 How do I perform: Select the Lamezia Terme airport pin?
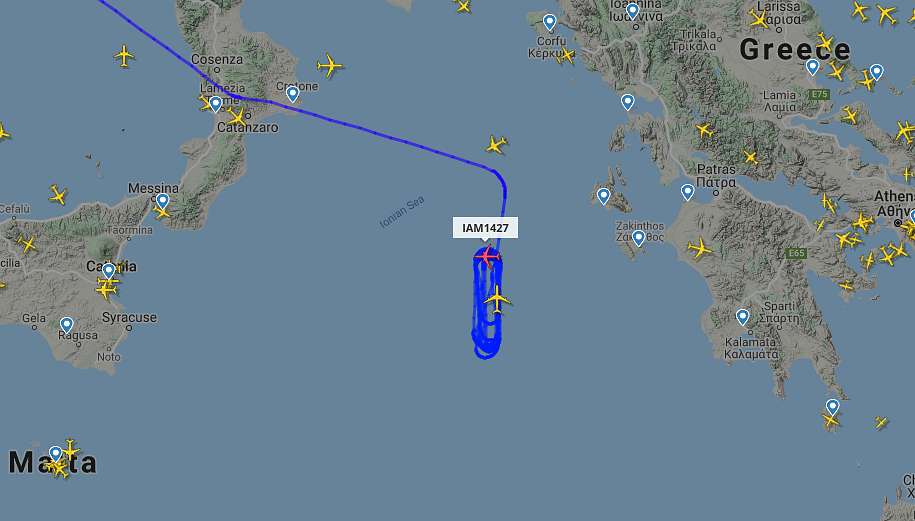click(x=215, y=104)
